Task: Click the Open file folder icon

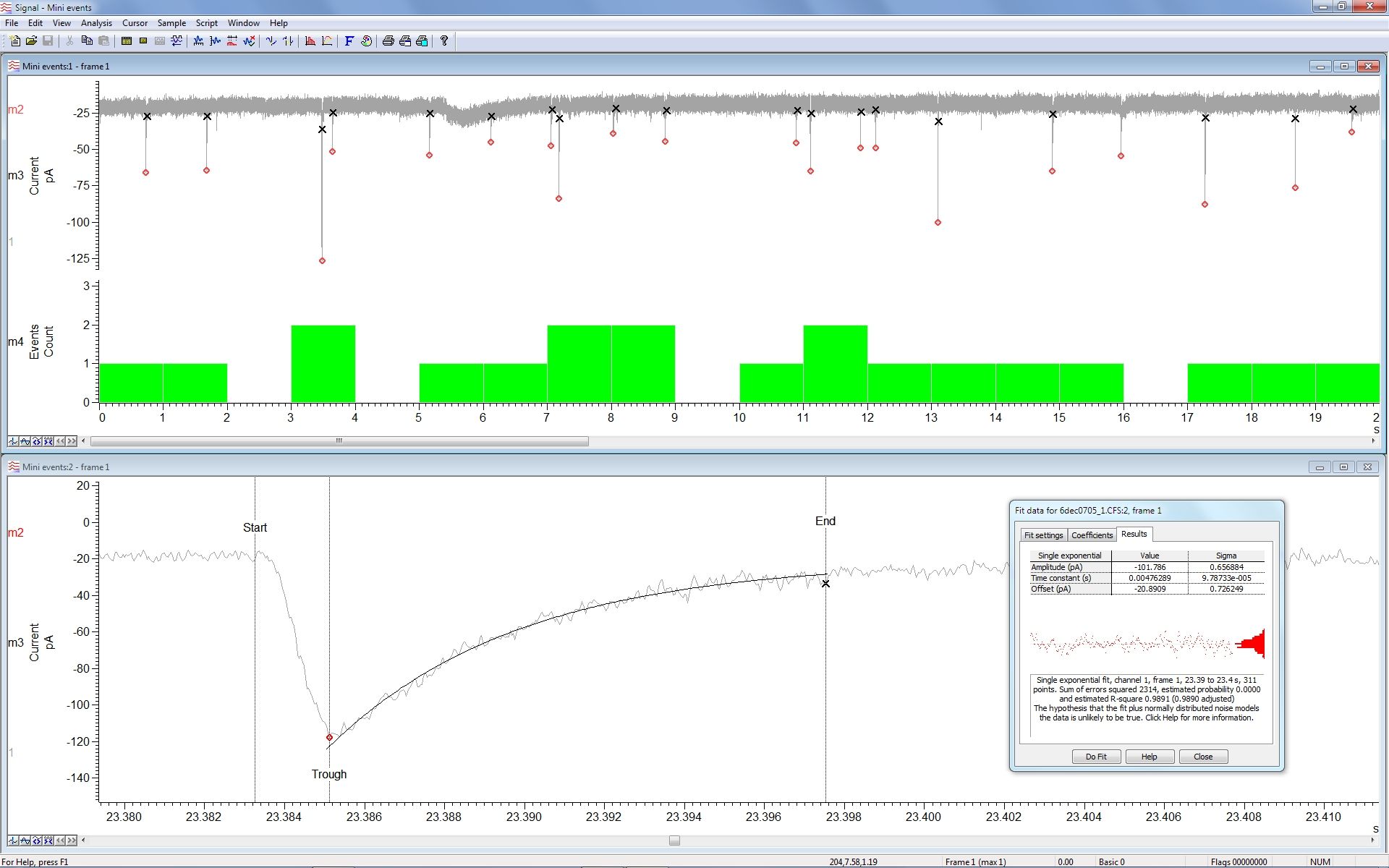Action: tap(31, 41)
